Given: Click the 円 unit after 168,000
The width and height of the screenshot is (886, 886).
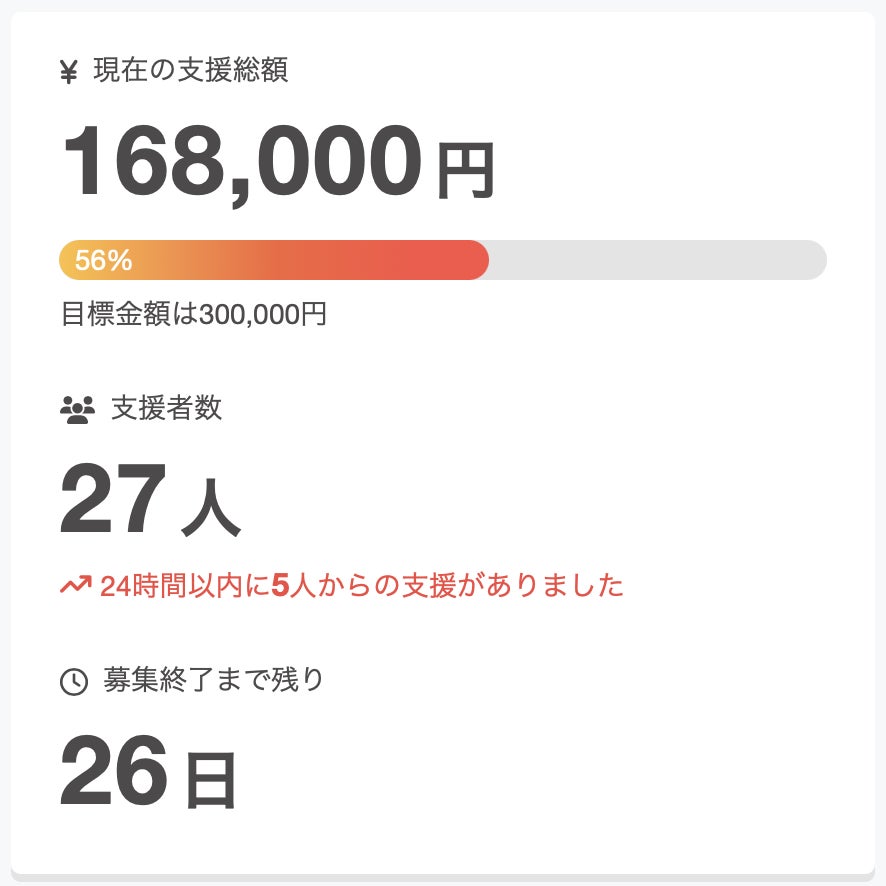Looking at the screenshot, I should (465, 173).
